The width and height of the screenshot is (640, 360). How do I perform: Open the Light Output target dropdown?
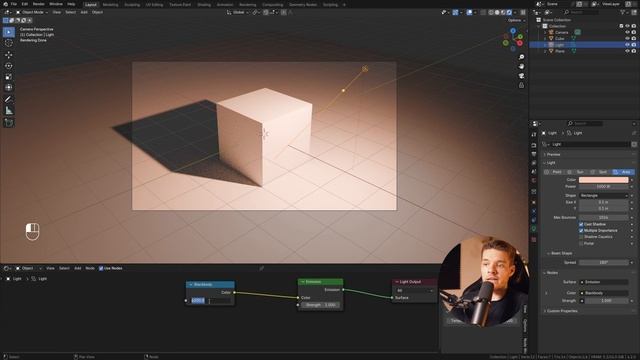pyautogui.click(x=414, y=291)
